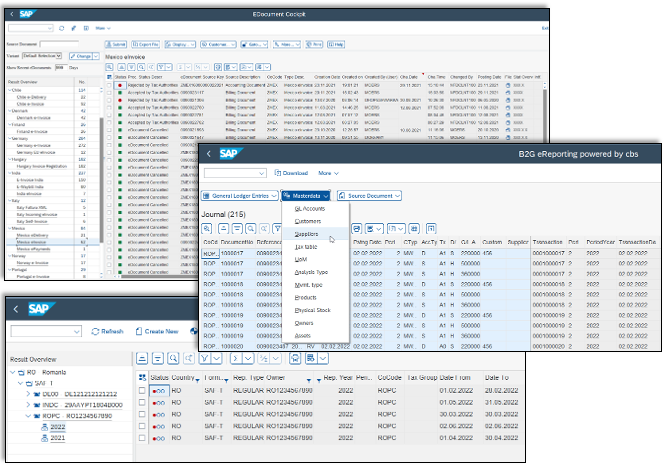Click Download in the B2G eReporting toolbar
Viewport: 667px width, 467px height.
[291, 173]
